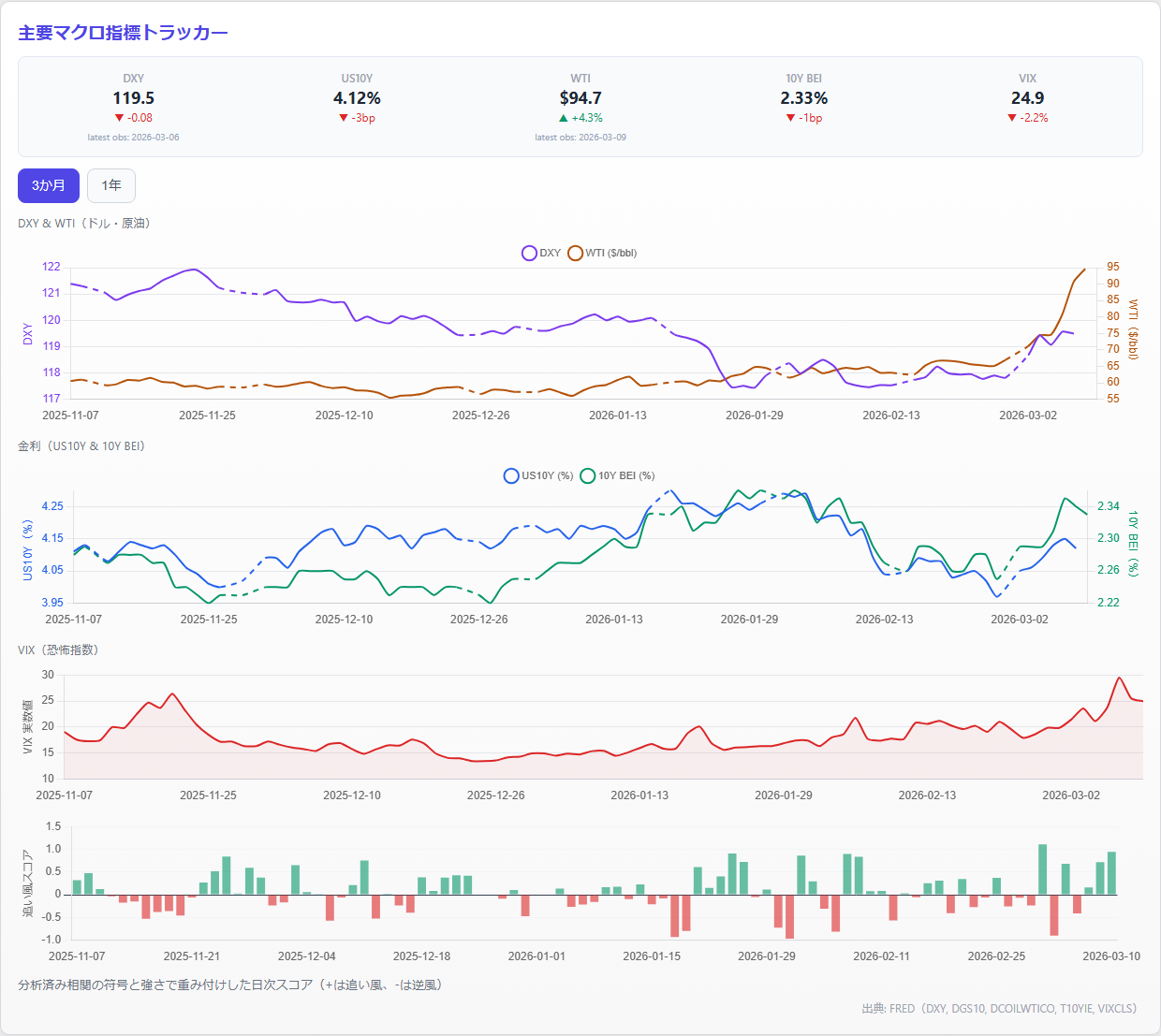The width and height of the screenshot is (1161, 1036).
Task: Click the VIX（恐怖指数）chart heading
Action: (58, 650)
